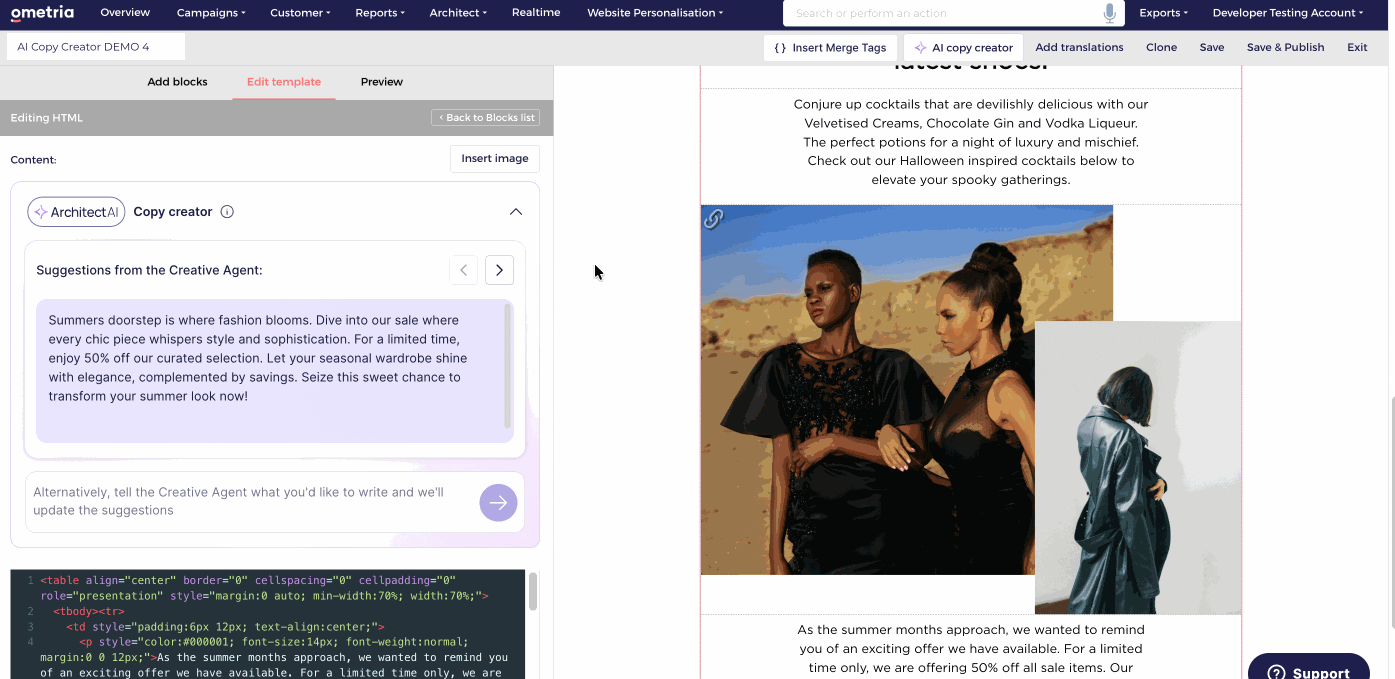Expand the Developer Testing Account menu
This screenshot has height=679, width=1395.
point(1288,13)
